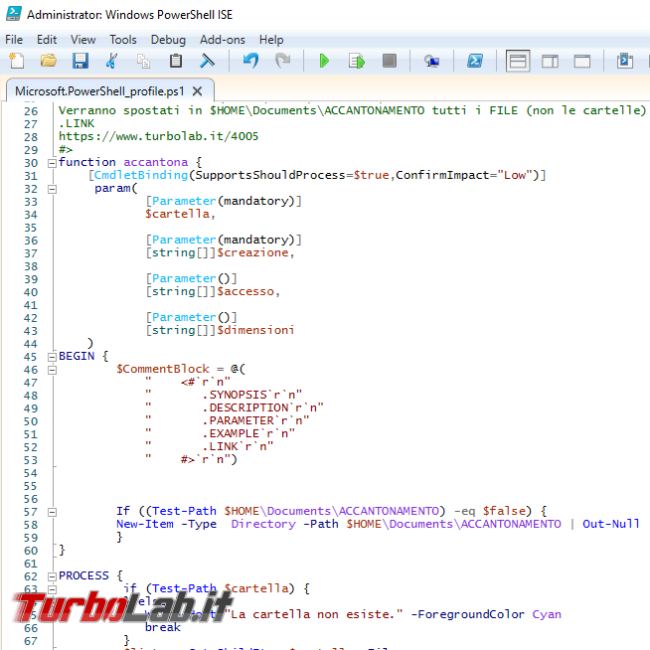Open New Remote PowerShell Tab icon
Screen dimensions: 650x650
432,61
